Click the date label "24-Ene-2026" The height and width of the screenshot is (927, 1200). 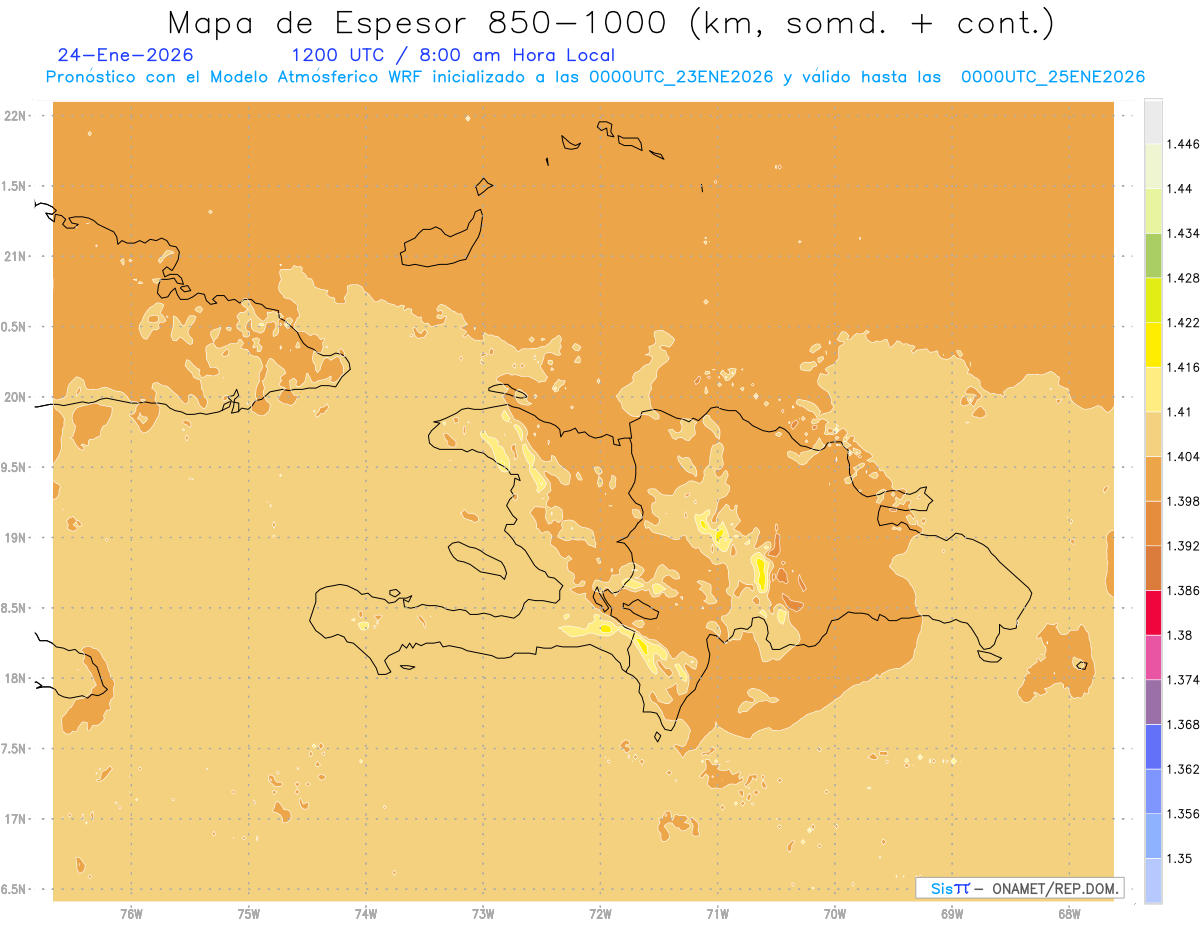pos(126,56)
